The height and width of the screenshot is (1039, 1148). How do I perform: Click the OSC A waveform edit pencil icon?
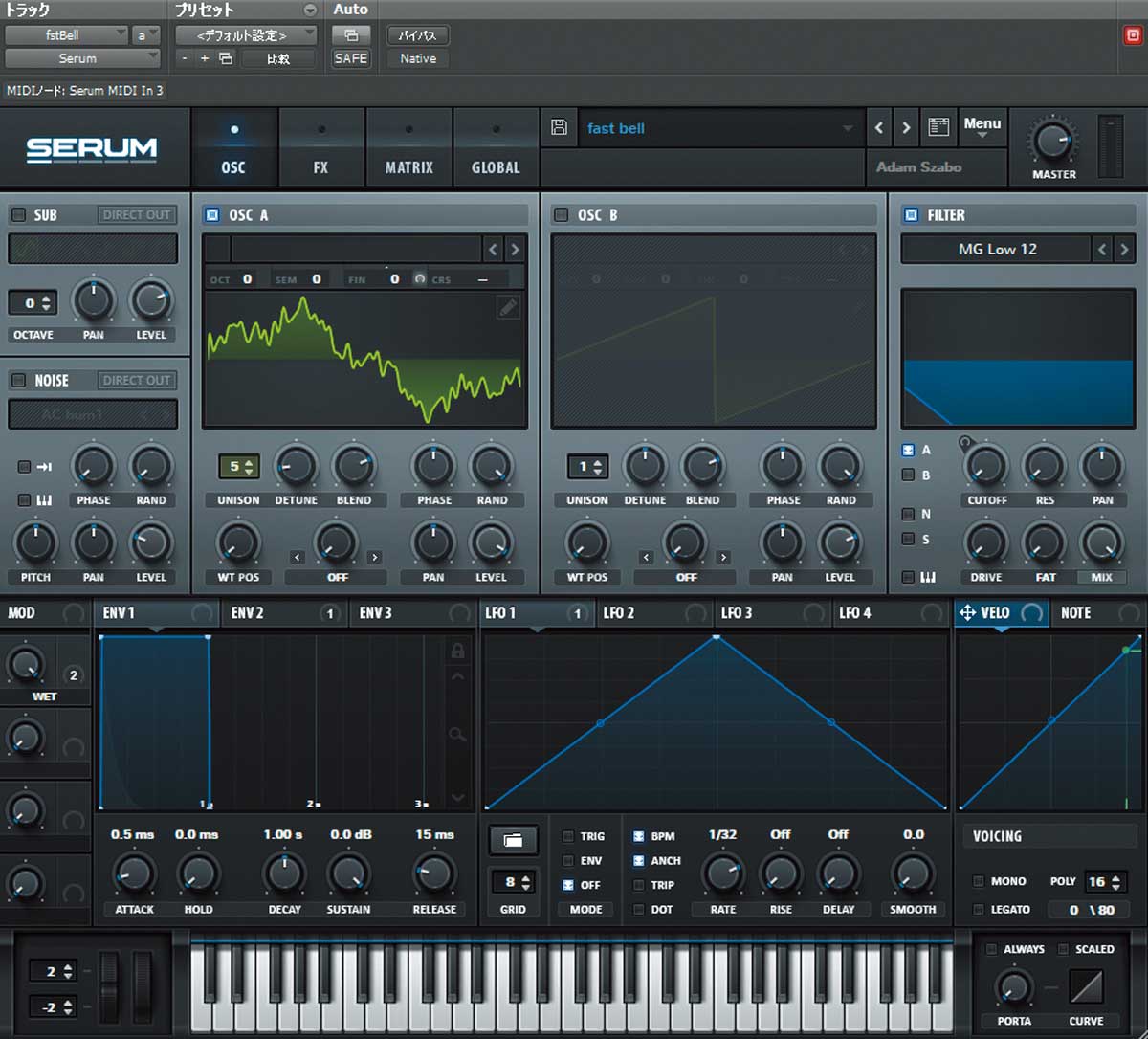click(508, 307)
